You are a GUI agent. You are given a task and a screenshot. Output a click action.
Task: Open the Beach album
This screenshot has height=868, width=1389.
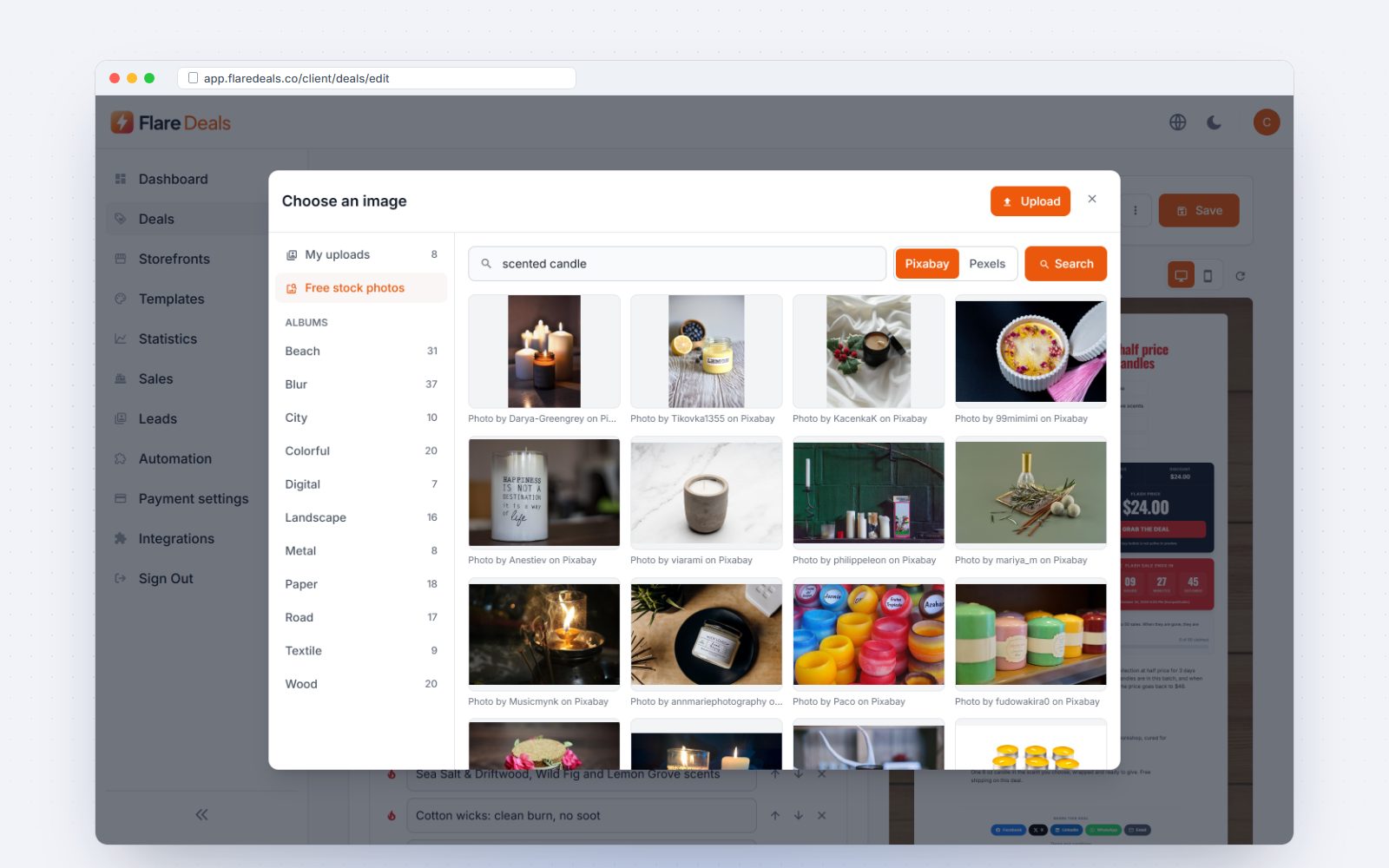coord(361,351)
